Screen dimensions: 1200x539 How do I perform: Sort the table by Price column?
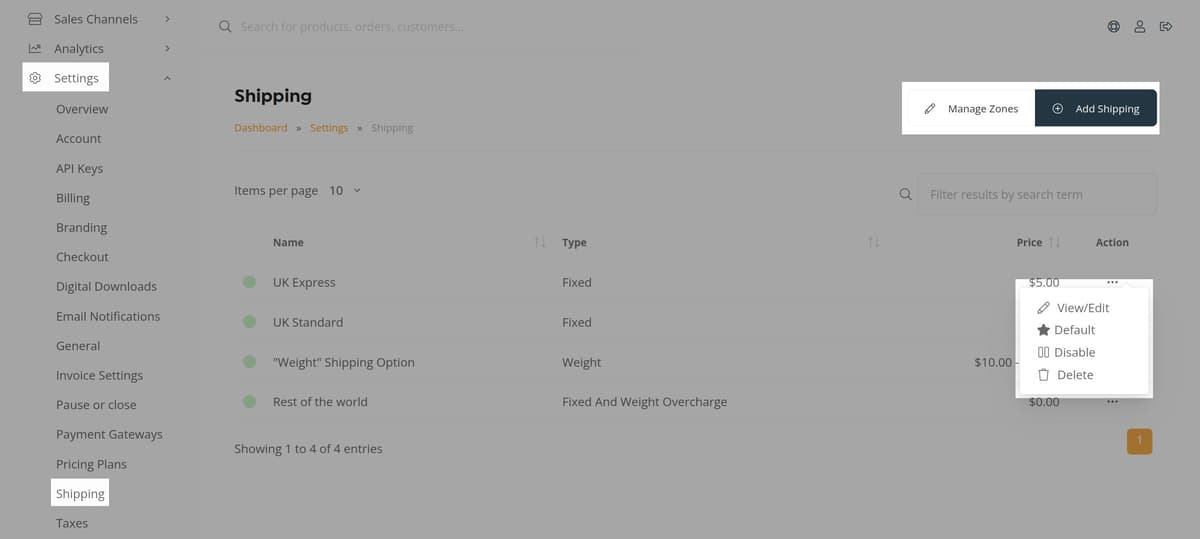[1054, 243]
